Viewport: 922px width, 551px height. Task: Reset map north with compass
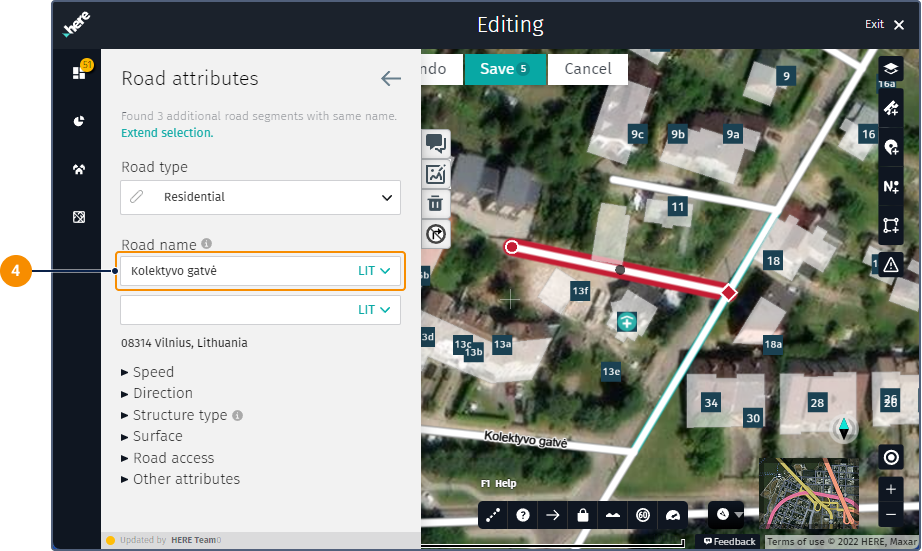[x=844, y=429]
